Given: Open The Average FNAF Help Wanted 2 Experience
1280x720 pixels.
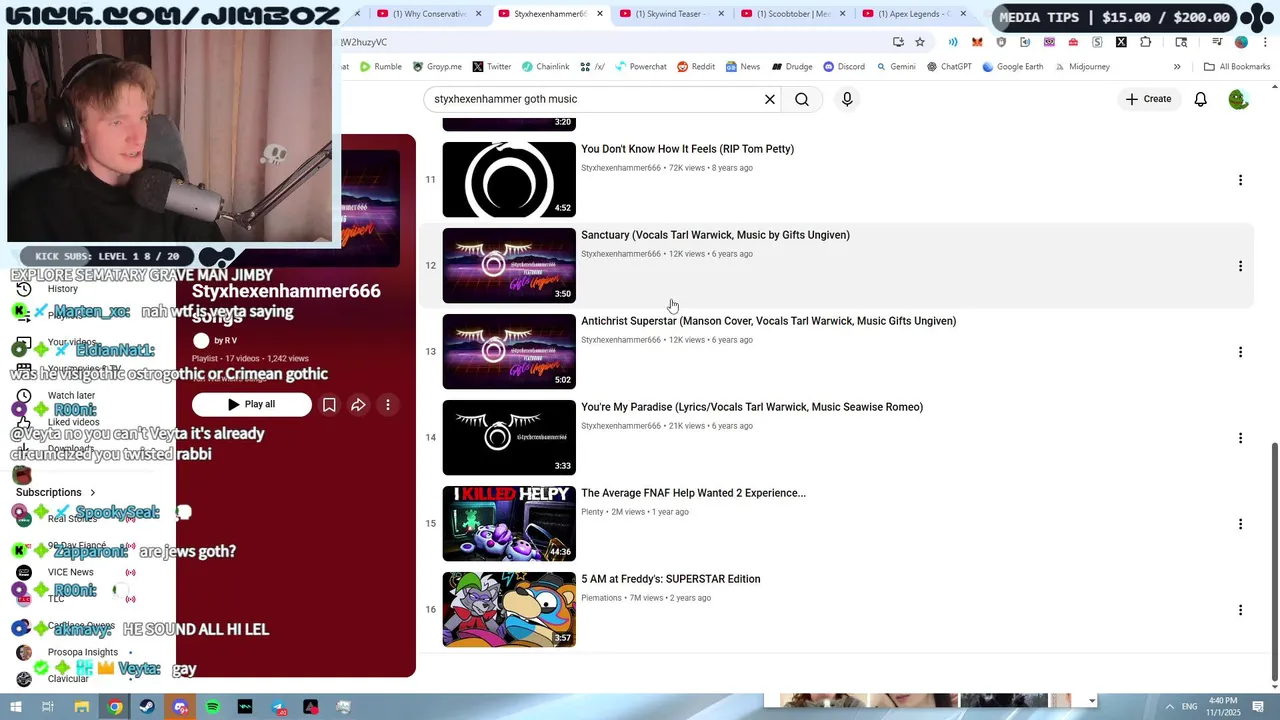Looking at the screenshot, I should pos(693,493).
